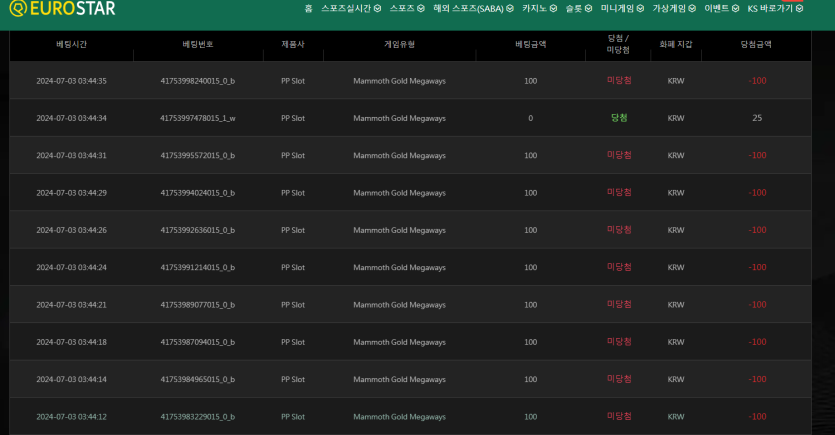Click Mammoth Gold Megaways in 03:44:12 row
This screenshot has height=435, width=835.
[399, 416]
